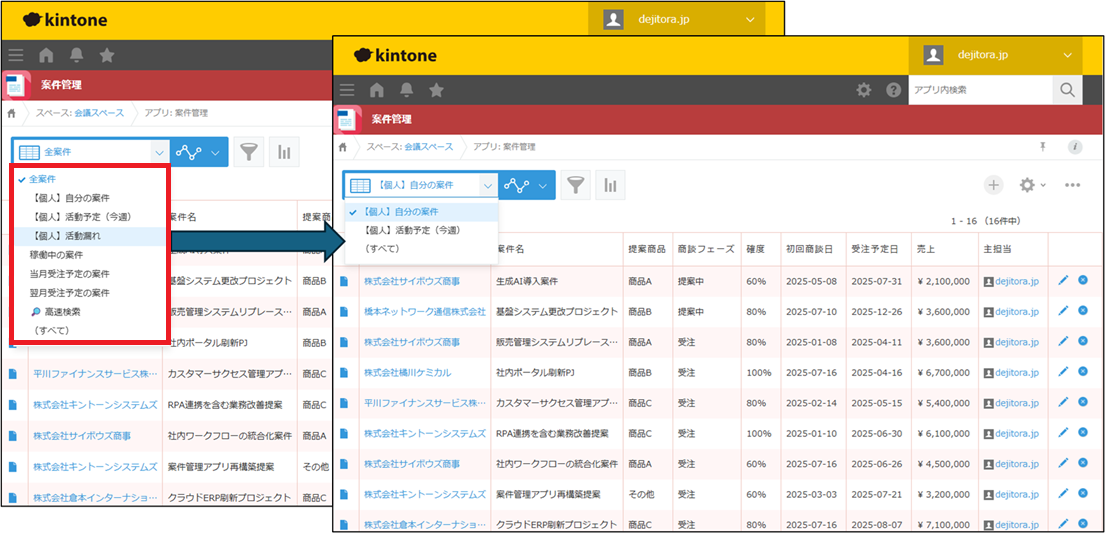Expand the 全案件 view selector
1105x533 pixels.
click(x=159, y=152)
